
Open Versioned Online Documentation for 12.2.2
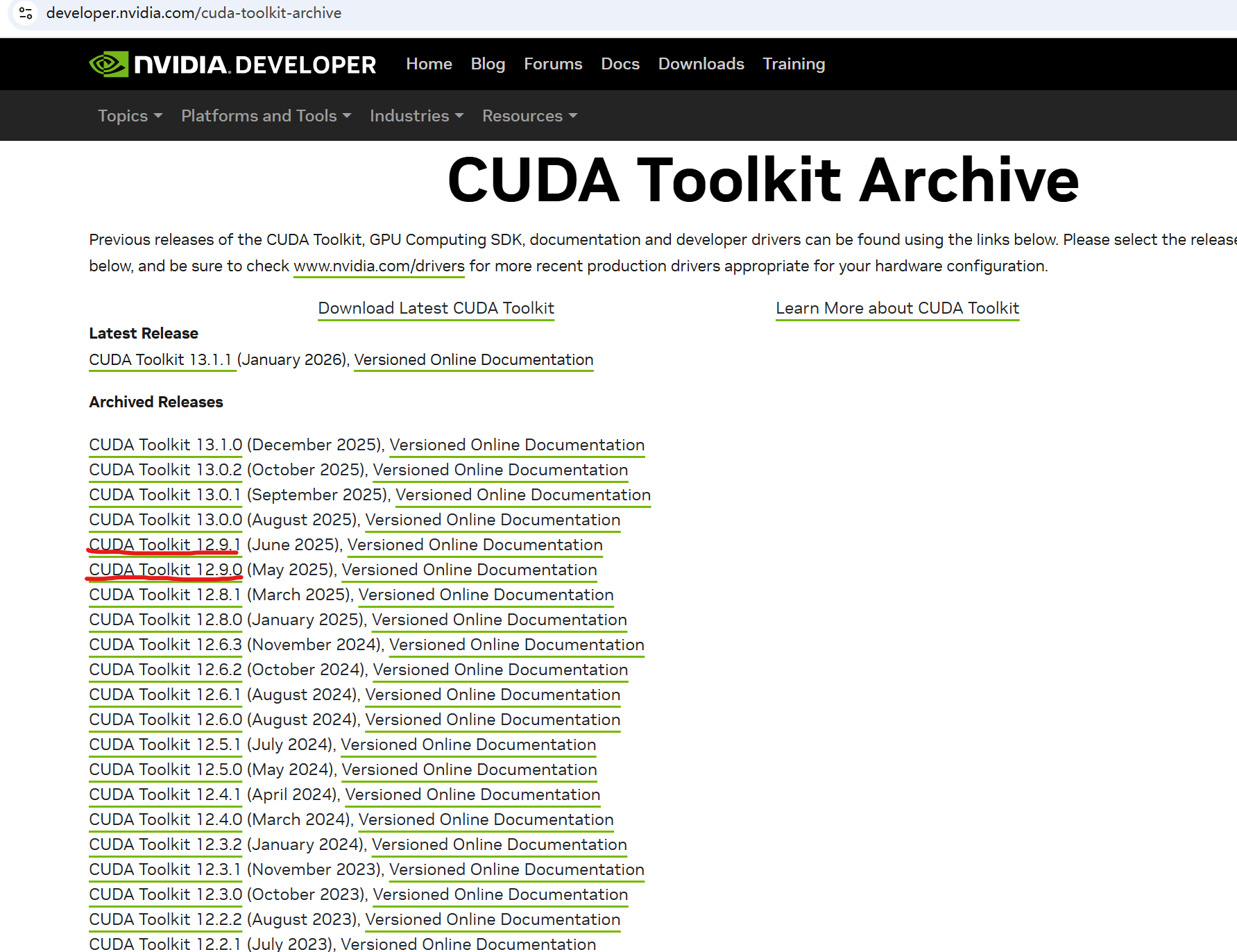click(493, 919)
